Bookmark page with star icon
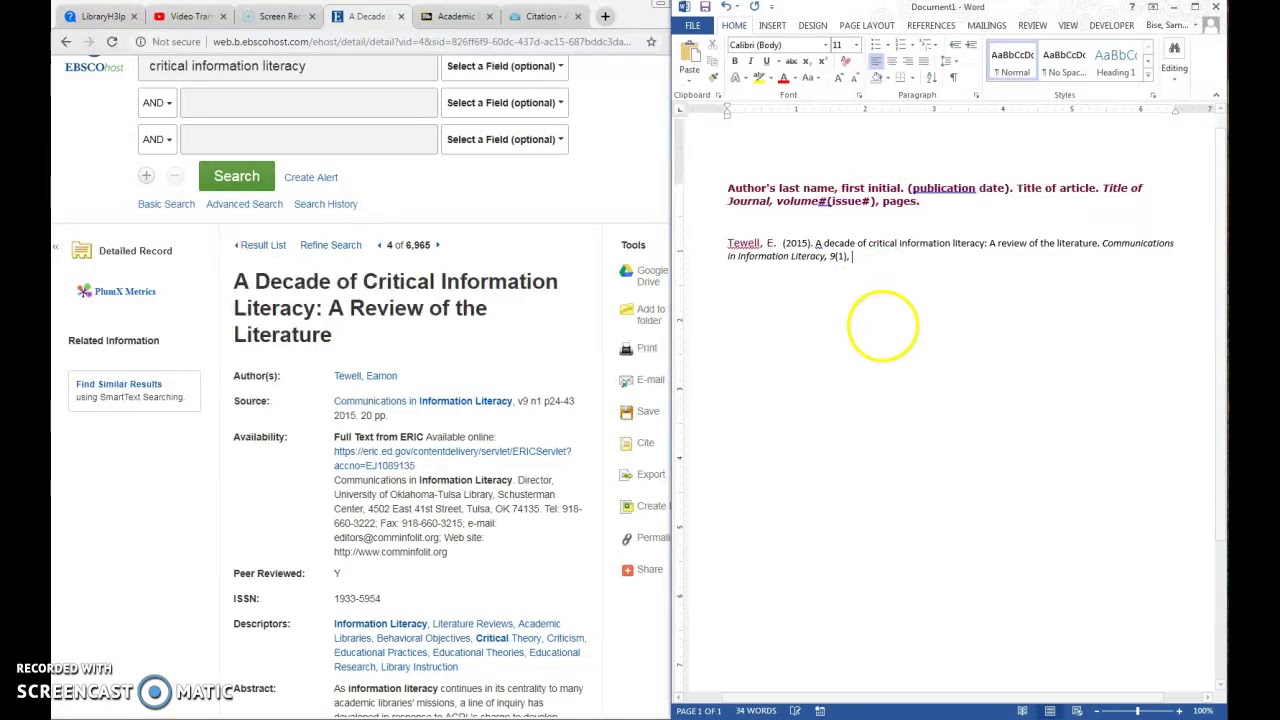The width and height of the screenshot is (1280, 720). (651, 42)
